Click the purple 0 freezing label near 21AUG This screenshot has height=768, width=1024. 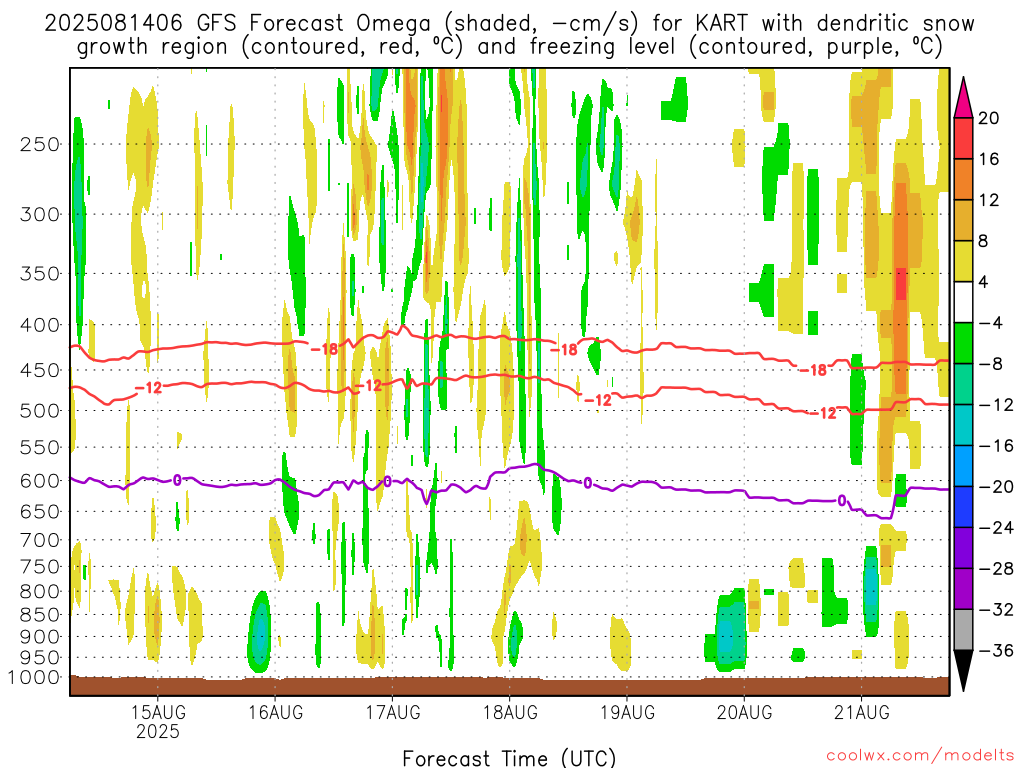pyautogui.click(x=842, y=501)
